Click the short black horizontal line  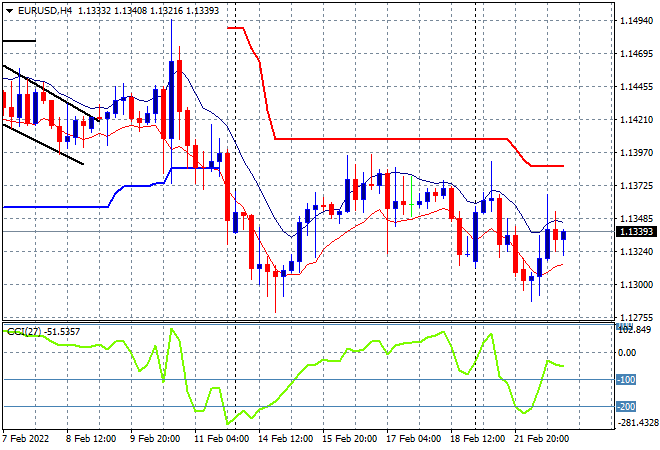[x=19, y=41]
